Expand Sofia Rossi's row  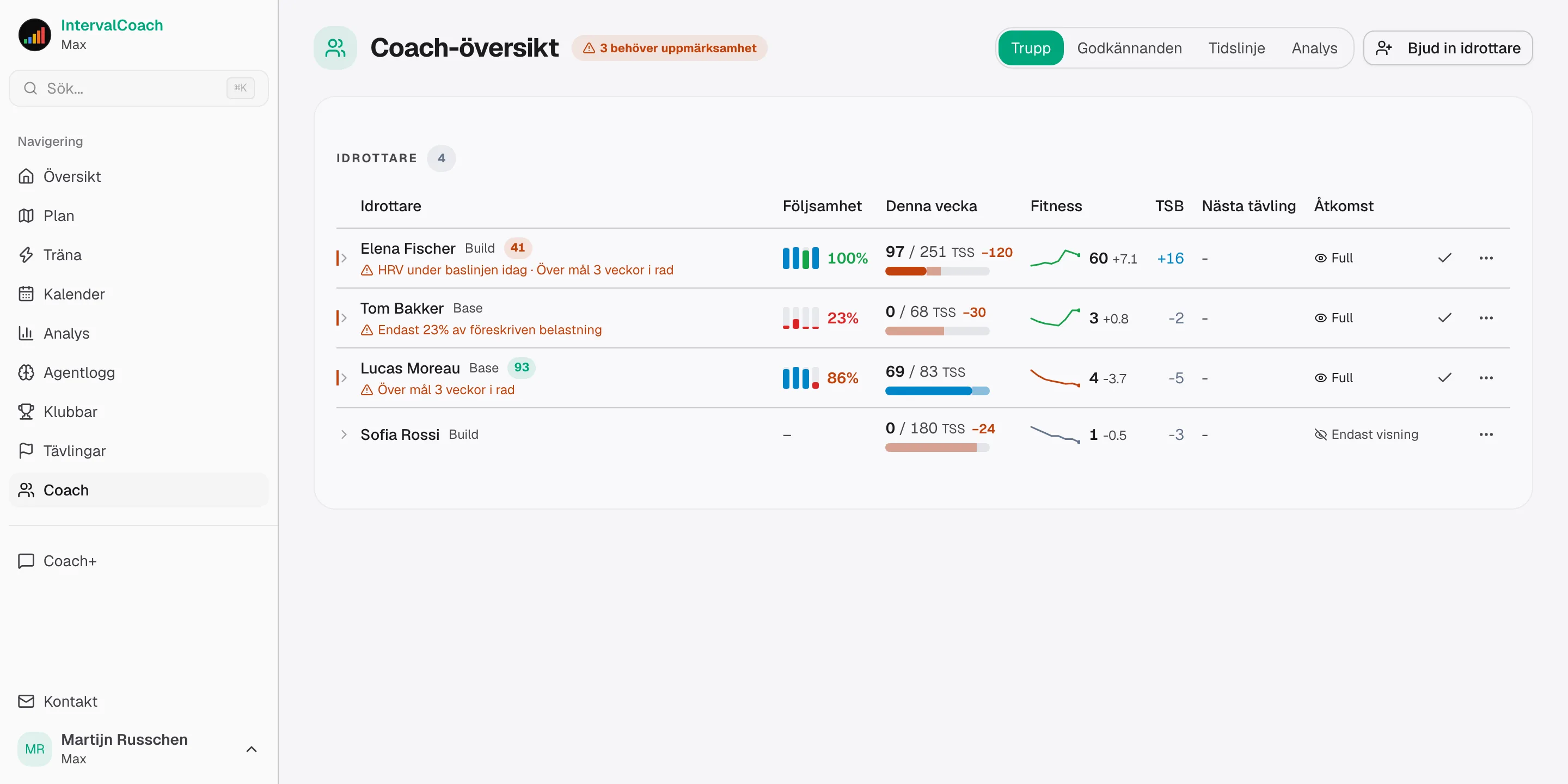pos(344,434)
